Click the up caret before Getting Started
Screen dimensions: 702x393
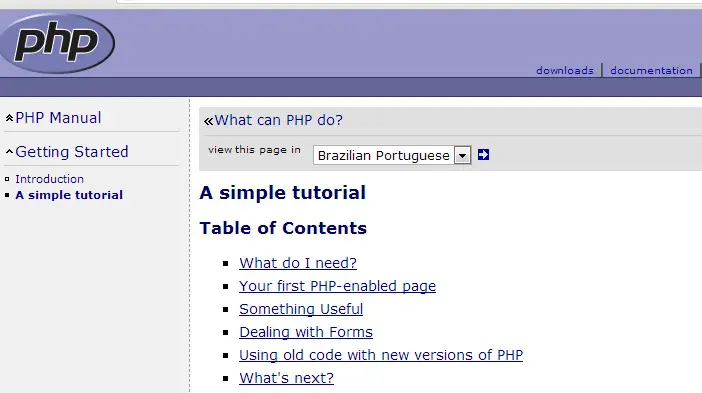[x=9, y=152]
